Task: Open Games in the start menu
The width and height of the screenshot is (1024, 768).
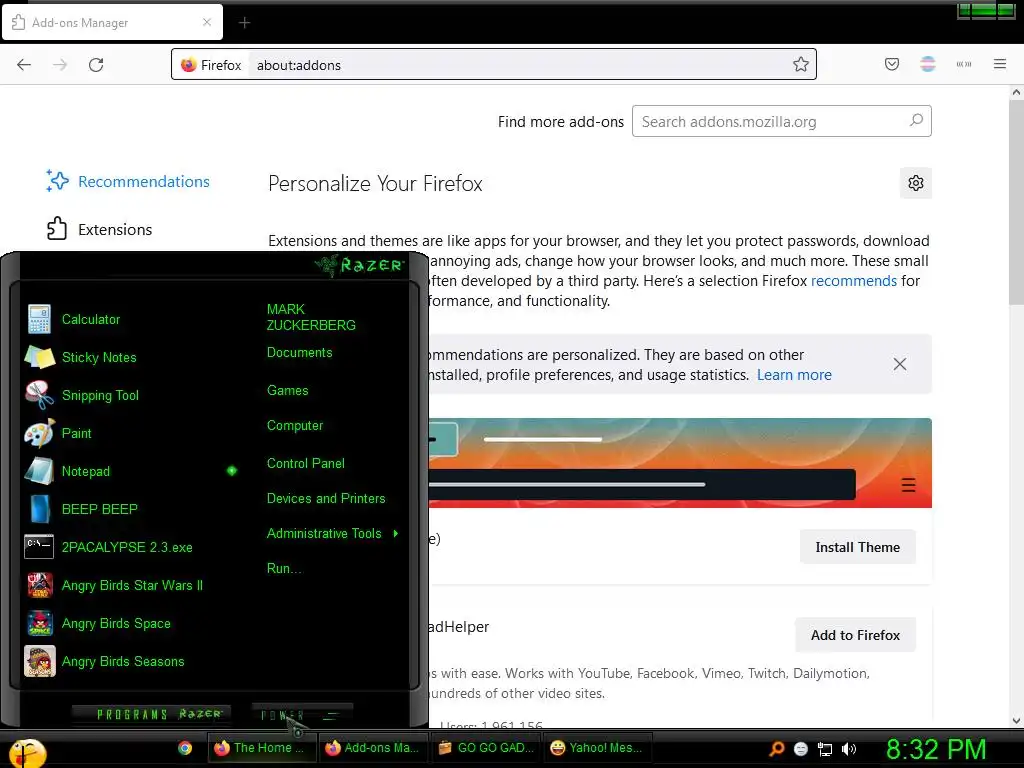Action: click(287, 391)
